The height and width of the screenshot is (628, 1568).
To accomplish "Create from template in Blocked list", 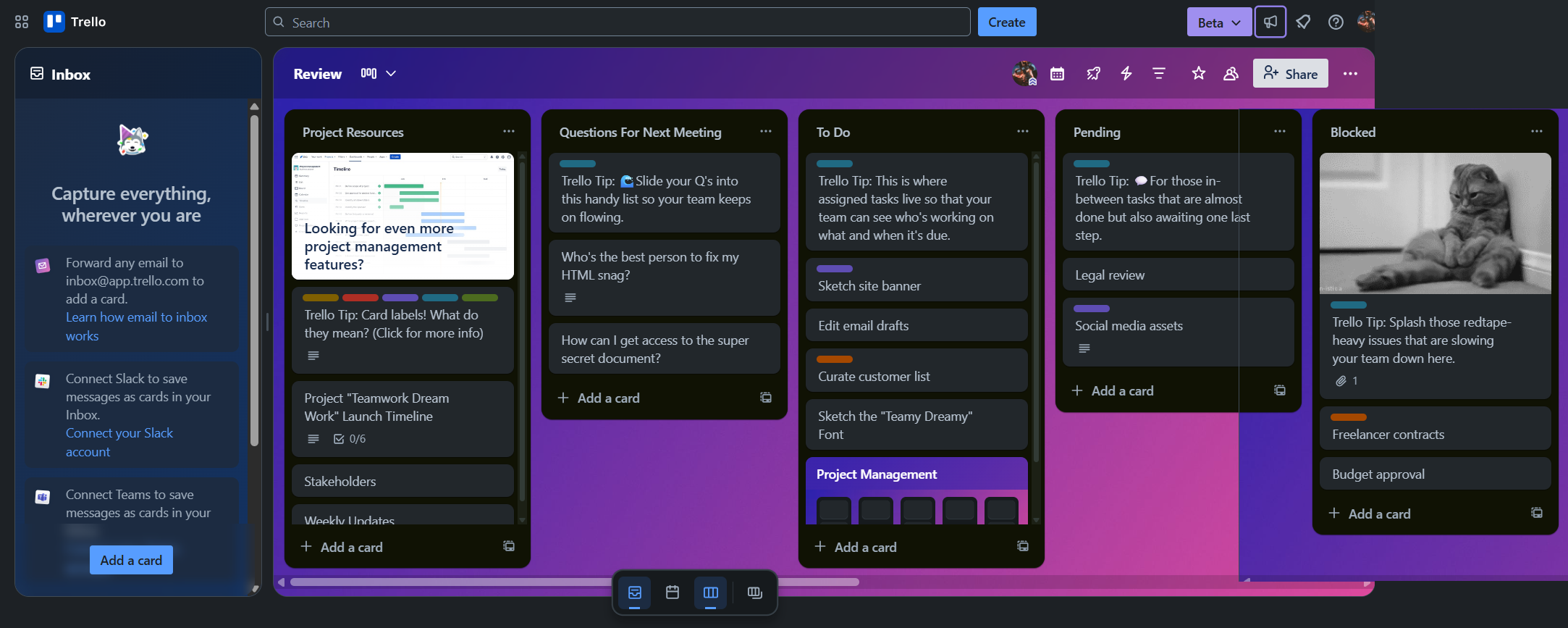I will (x=1537, y=513).
